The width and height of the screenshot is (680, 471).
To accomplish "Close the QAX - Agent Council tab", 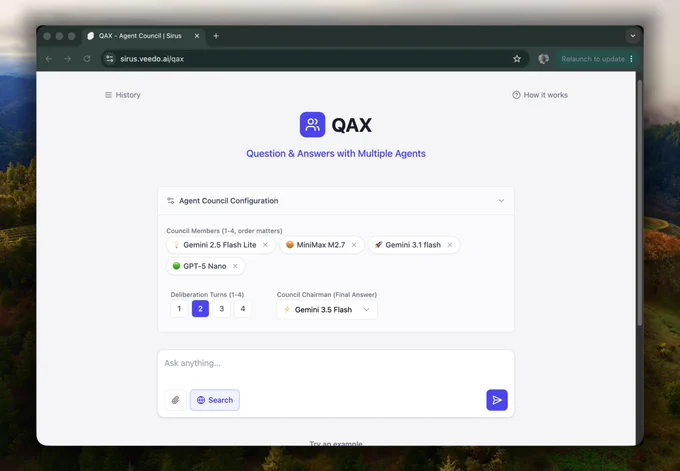I will point(197,36).
